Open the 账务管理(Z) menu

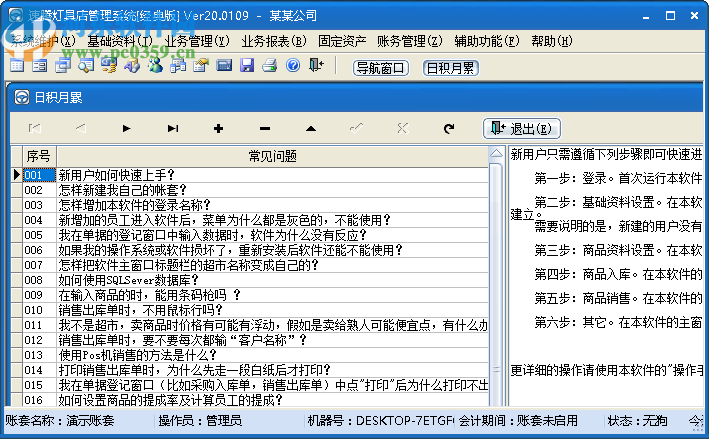pos(410,41)
